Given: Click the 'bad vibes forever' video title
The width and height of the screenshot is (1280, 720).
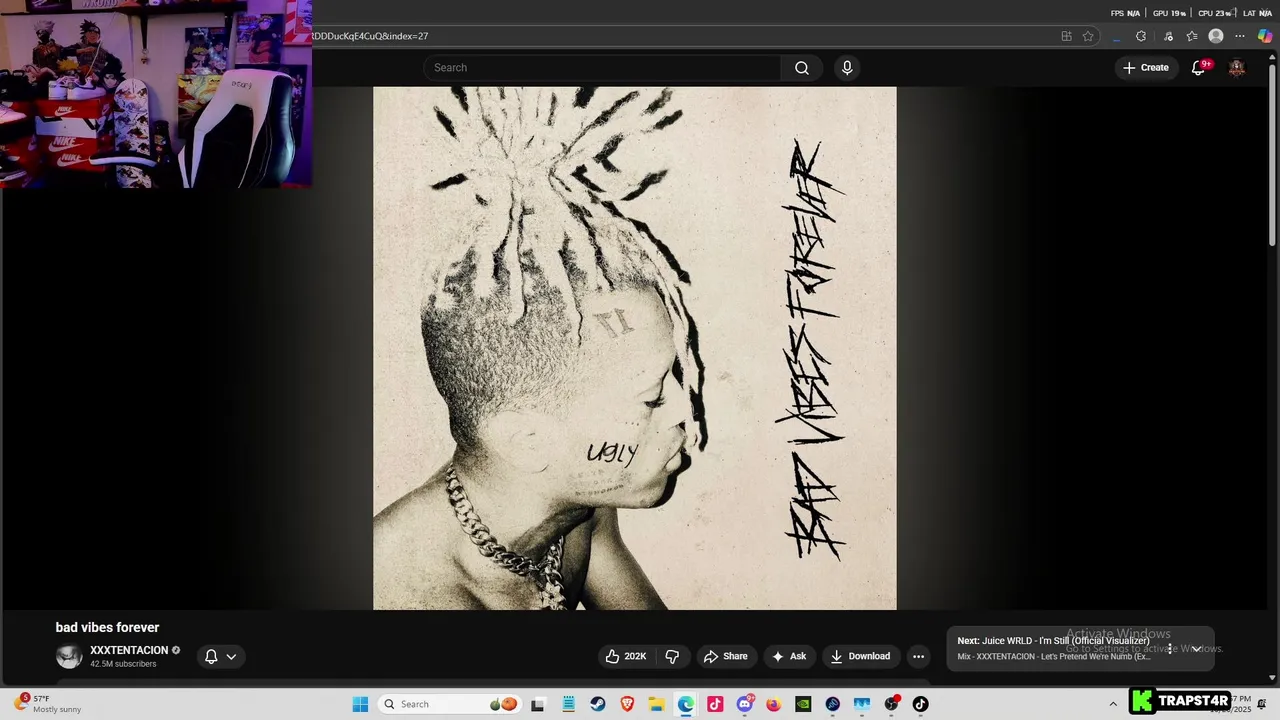Looking at the screenshot, I should coord(107,628).
